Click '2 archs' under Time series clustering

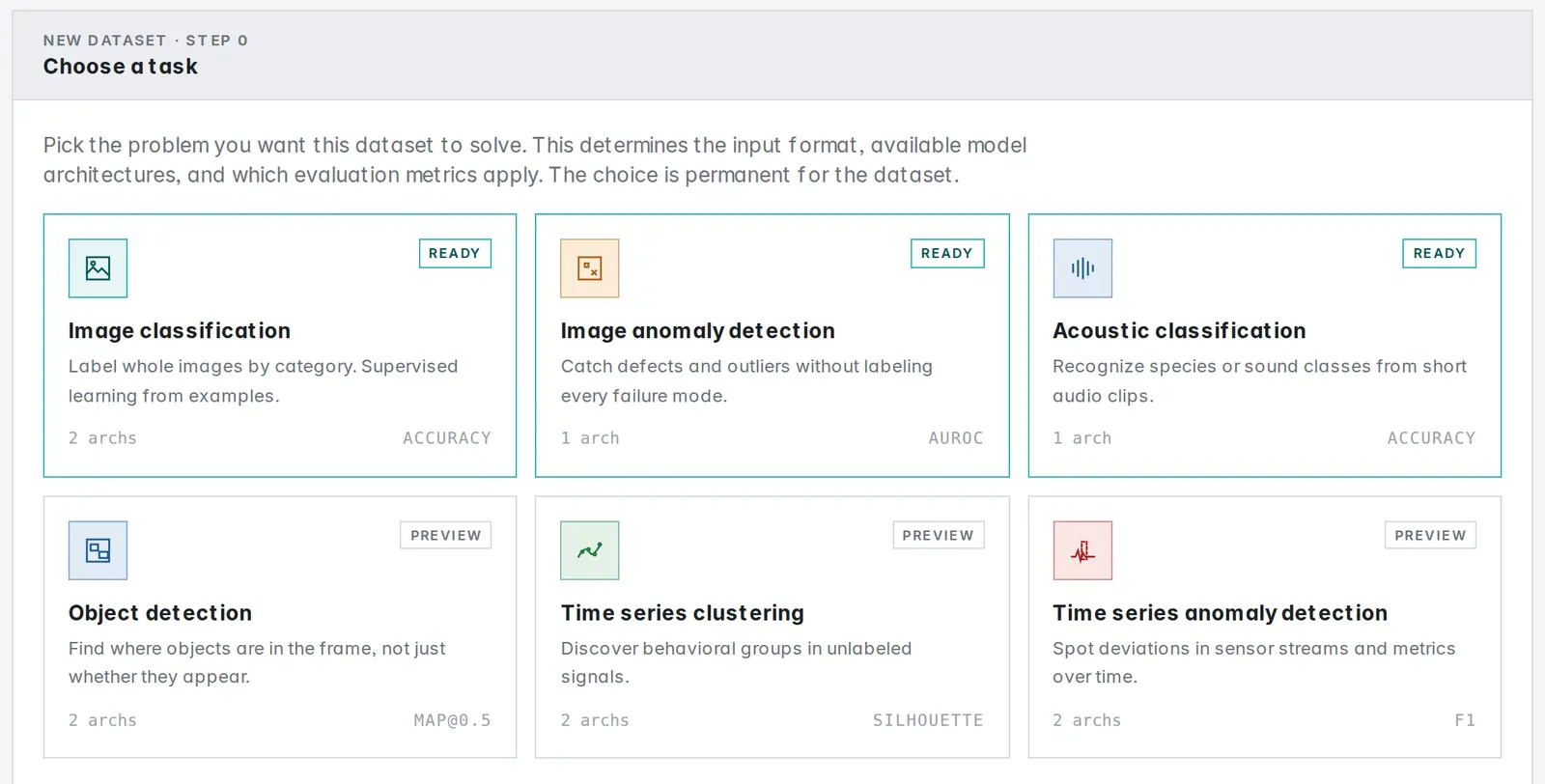pos(595,720)
